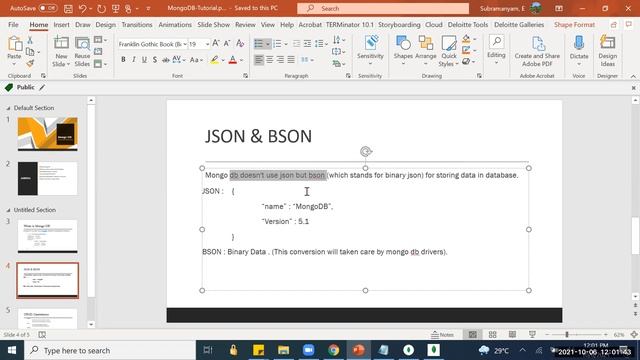Switch to the Slide Show tab
640x360 pixels.
coord(213,24)
